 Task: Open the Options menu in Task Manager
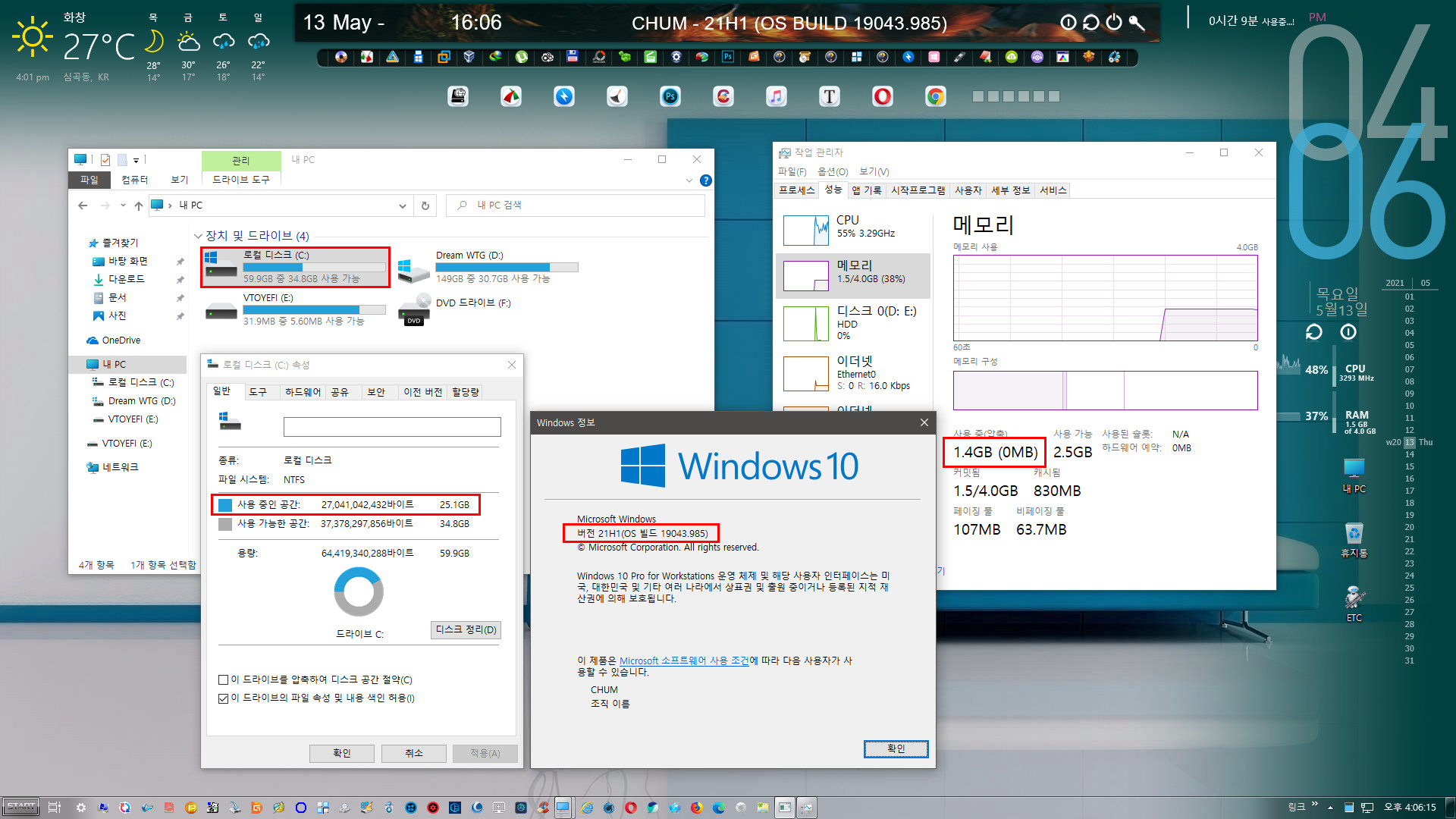833,171
